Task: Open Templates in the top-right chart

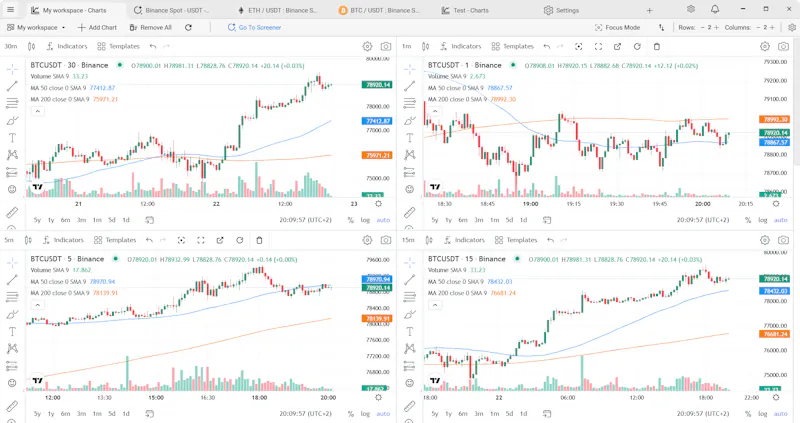Action: point(512,46)
